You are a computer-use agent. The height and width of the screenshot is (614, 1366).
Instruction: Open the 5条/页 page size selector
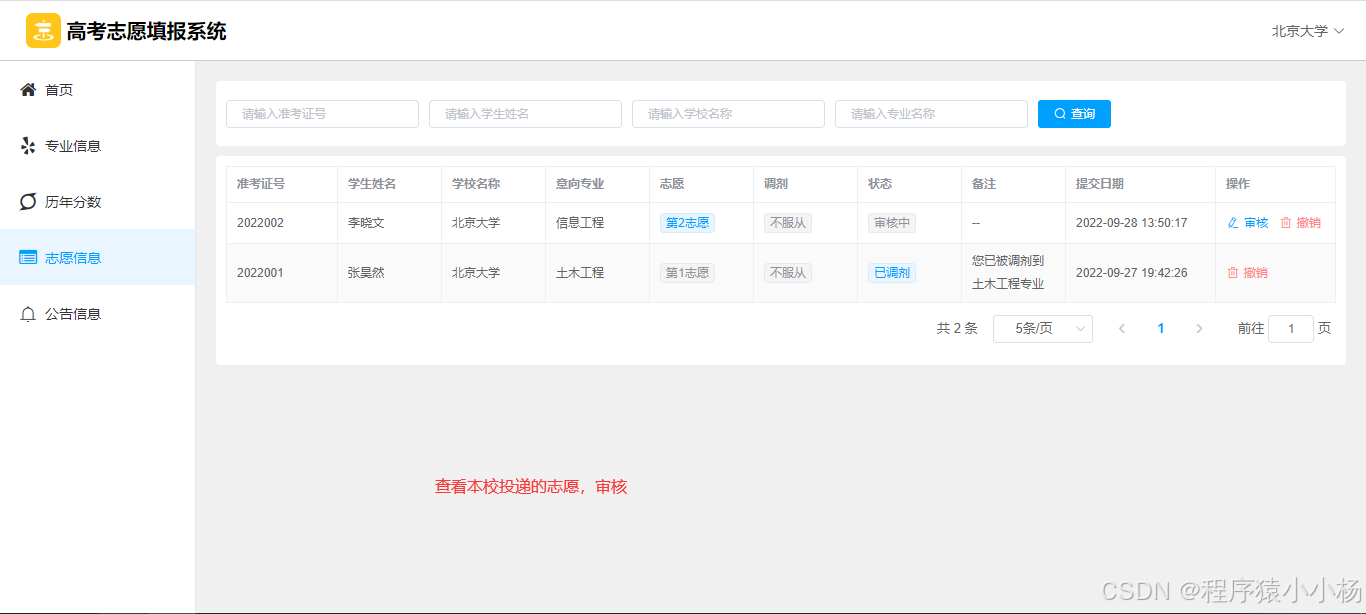point(1043,329)
